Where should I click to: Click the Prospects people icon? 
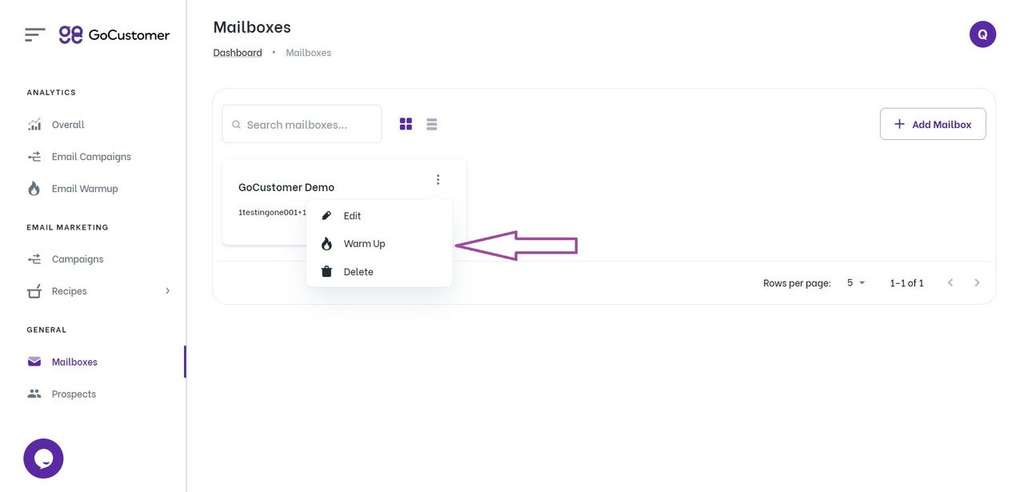pos(34,393)
